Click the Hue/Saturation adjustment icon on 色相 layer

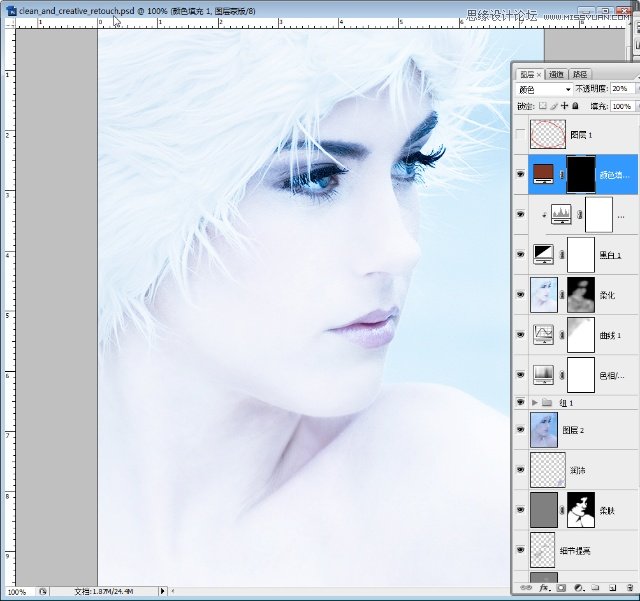(x=544, y=374)
